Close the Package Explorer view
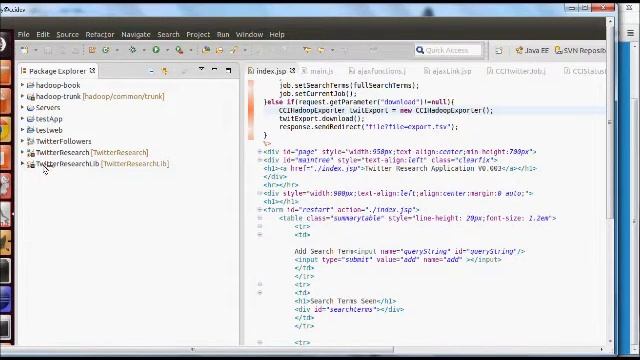 tap(93, 70)
